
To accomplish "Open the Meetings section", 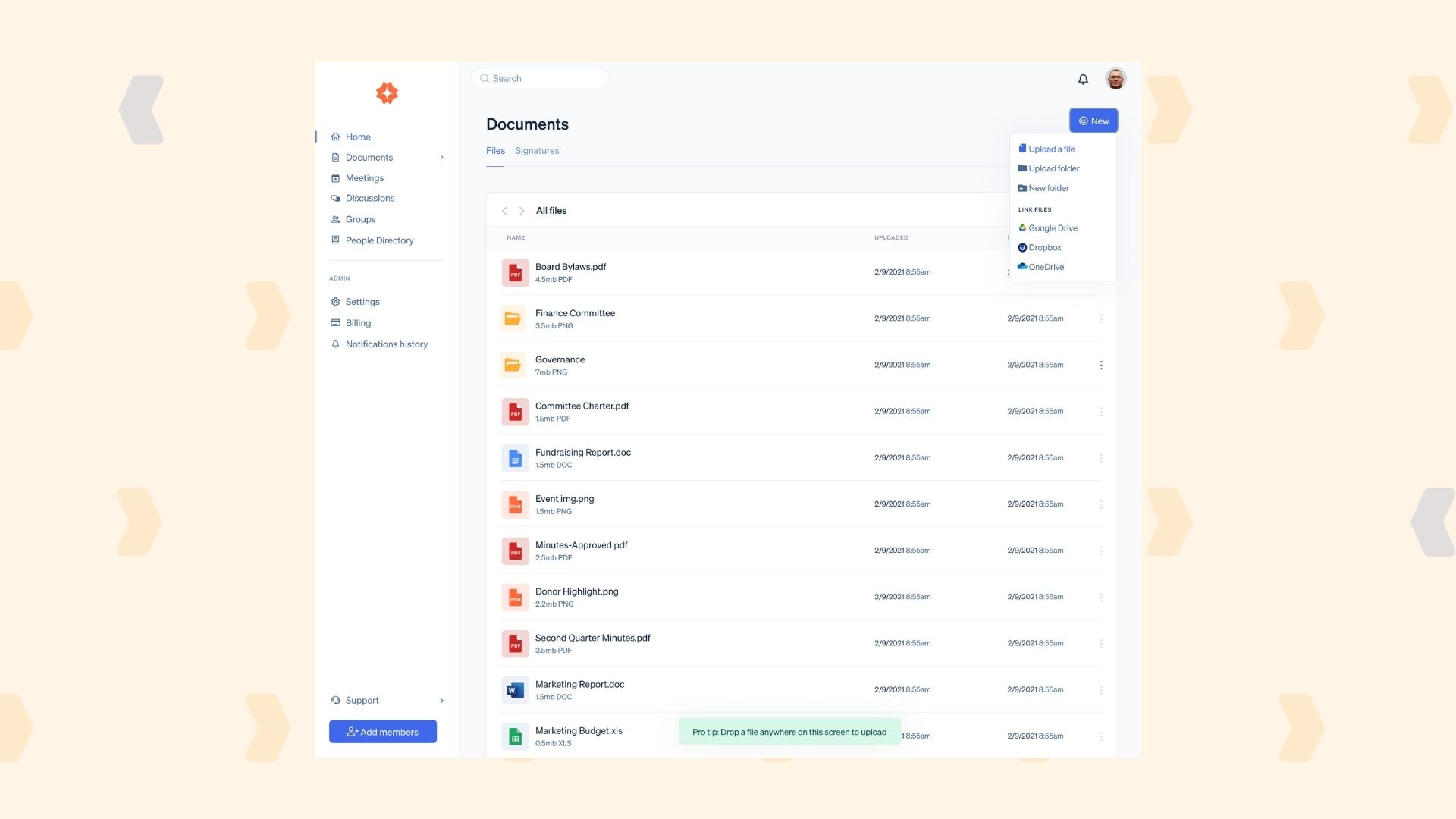I will [x=365, y=177].
